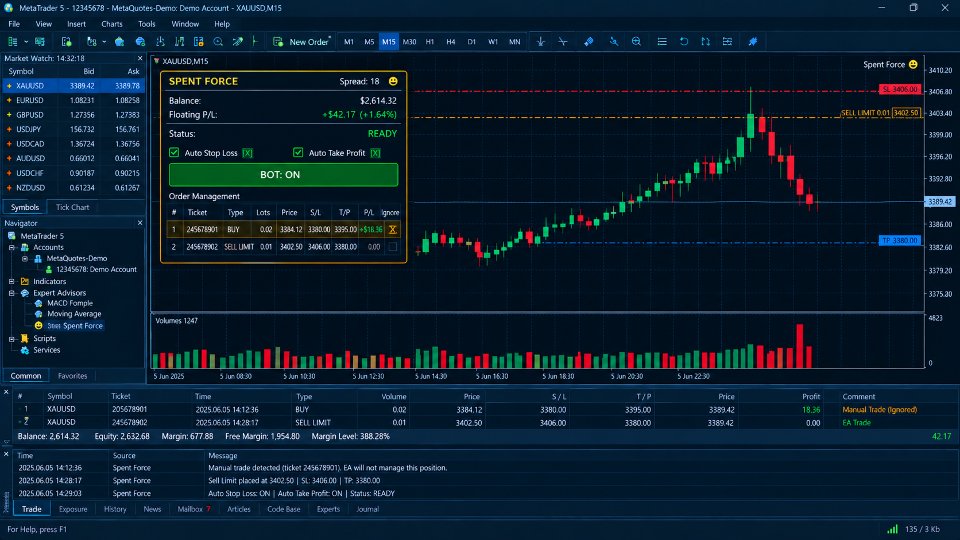Image resolution: width=960 pixels, height=540 pixels.
Task: Expand the Indicators tree node
Action: tap(12, 282)
